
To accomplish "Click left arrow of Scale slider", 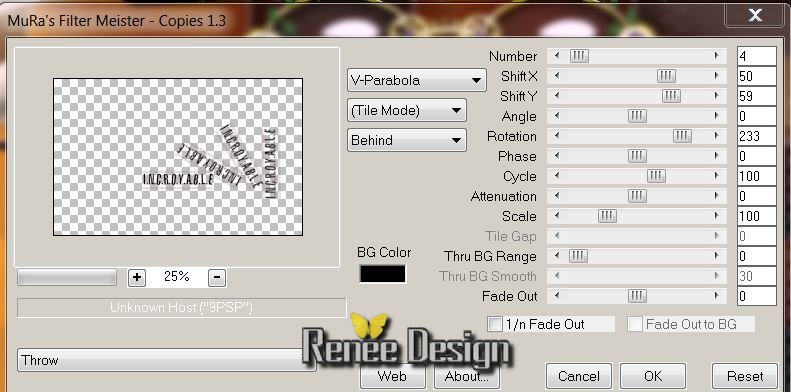I will click(x=556, y=216).
